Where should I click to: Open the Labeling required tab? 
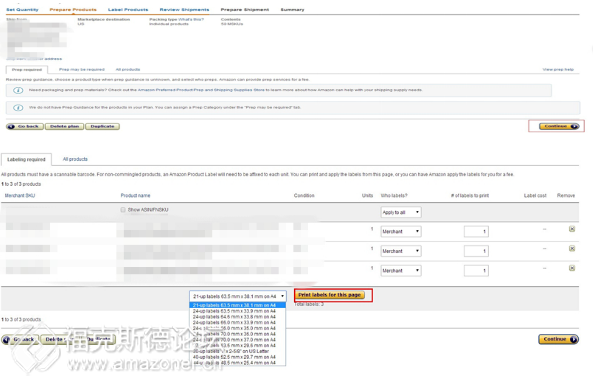26,159
